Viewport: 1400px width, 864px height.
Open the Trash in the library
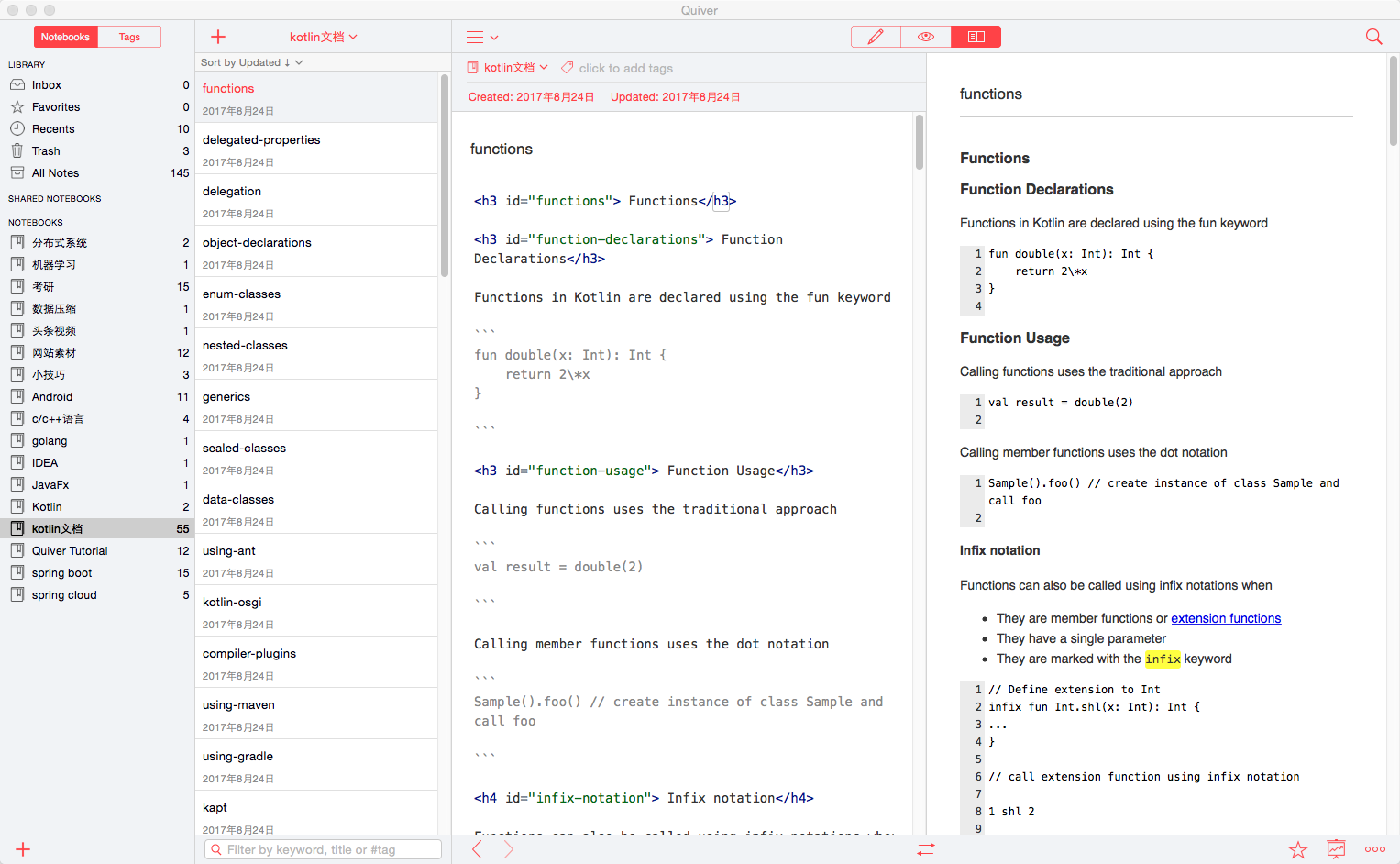point(97,151)
